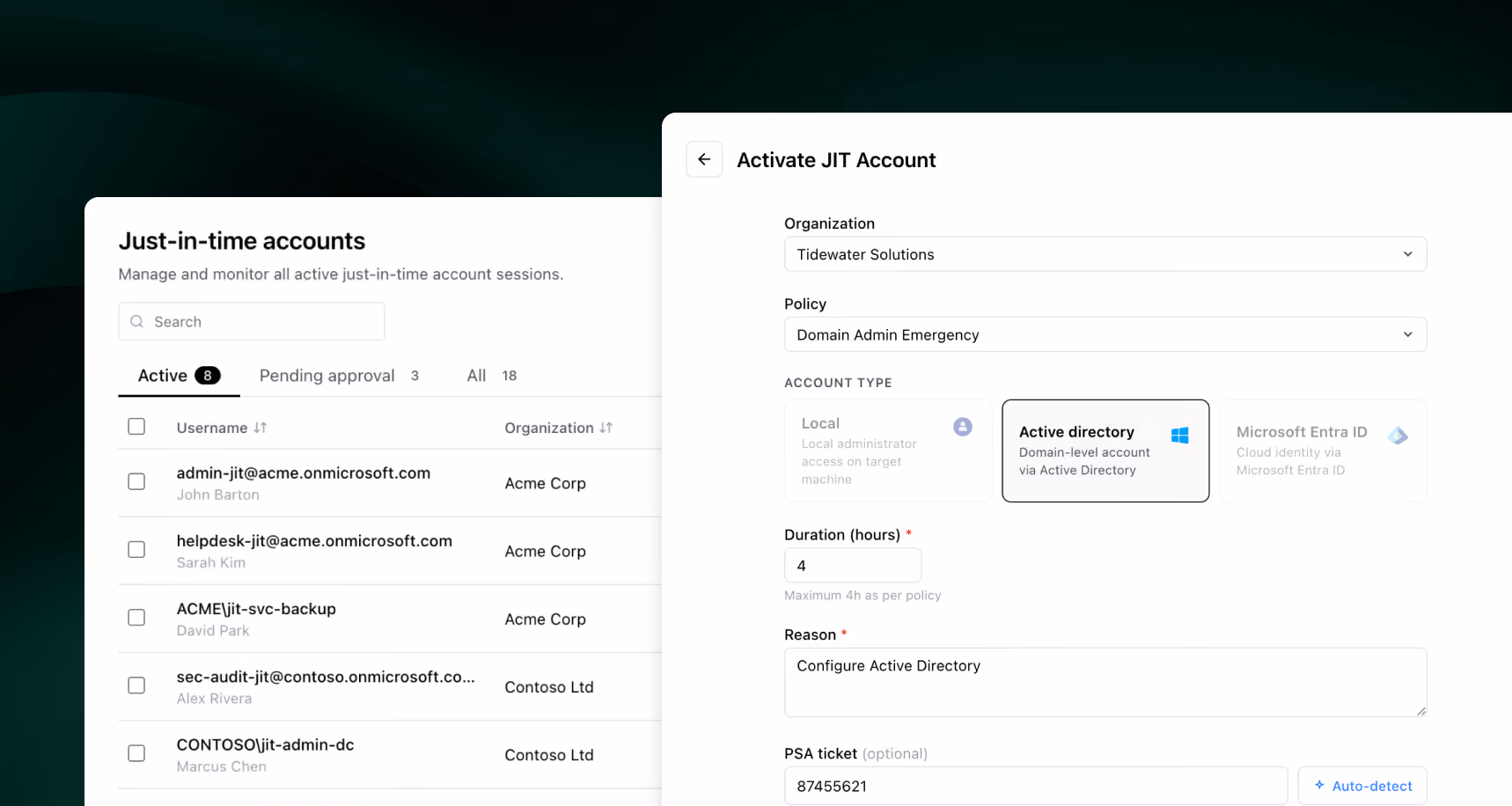Click the Just-in-time accounts heading
Screen dimensions: 1512x806
click(242, 241)
